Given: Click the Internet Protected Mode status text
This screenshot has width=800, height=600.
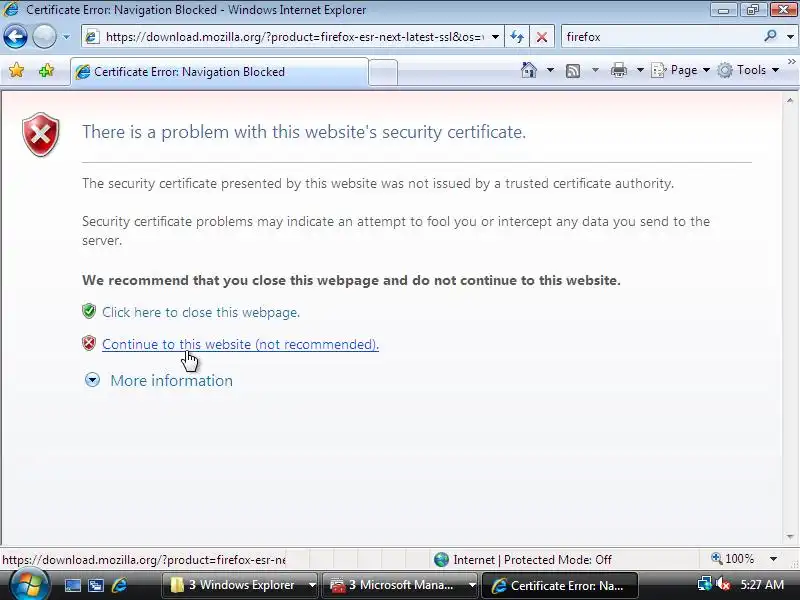Looking at the screenshot, I should tap(532, 560).
